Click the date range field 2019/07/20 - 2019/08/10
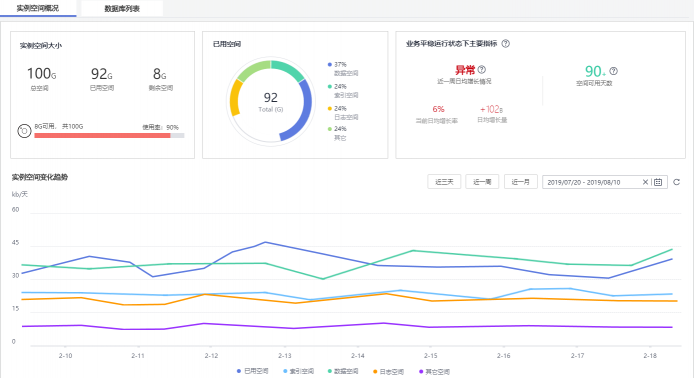This screenshot has height=378, width=694. coord(605,182)
